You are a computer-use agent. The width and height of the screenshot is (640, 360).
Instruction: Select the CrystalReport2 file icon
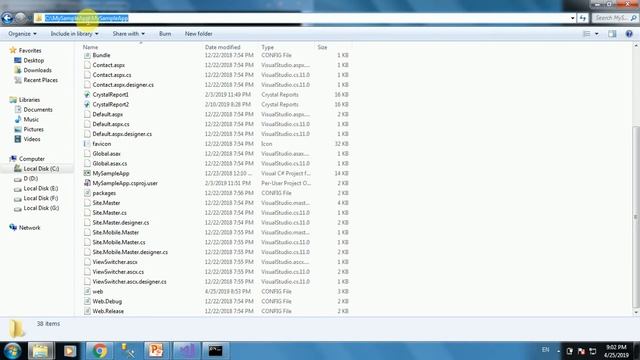tap(87, 104)
